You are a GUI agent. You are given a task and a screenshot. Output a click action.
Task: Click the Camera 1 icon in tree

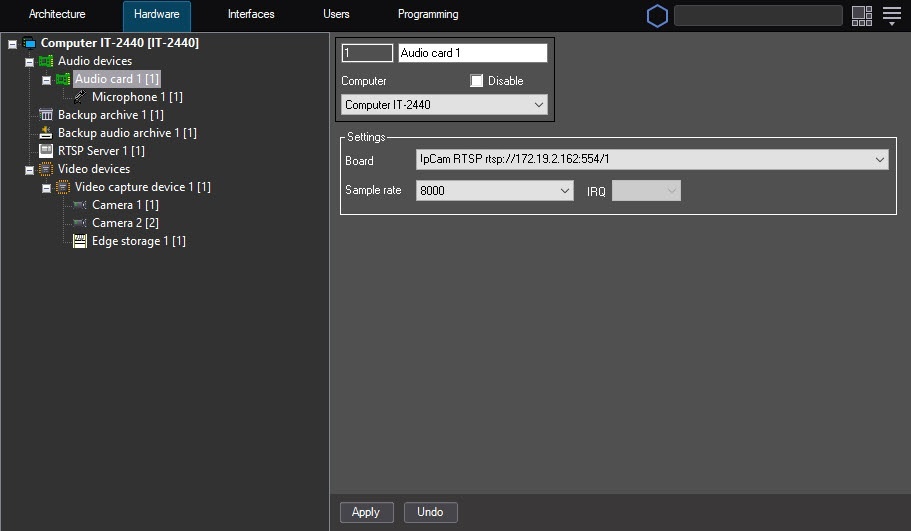click(80, 205)
